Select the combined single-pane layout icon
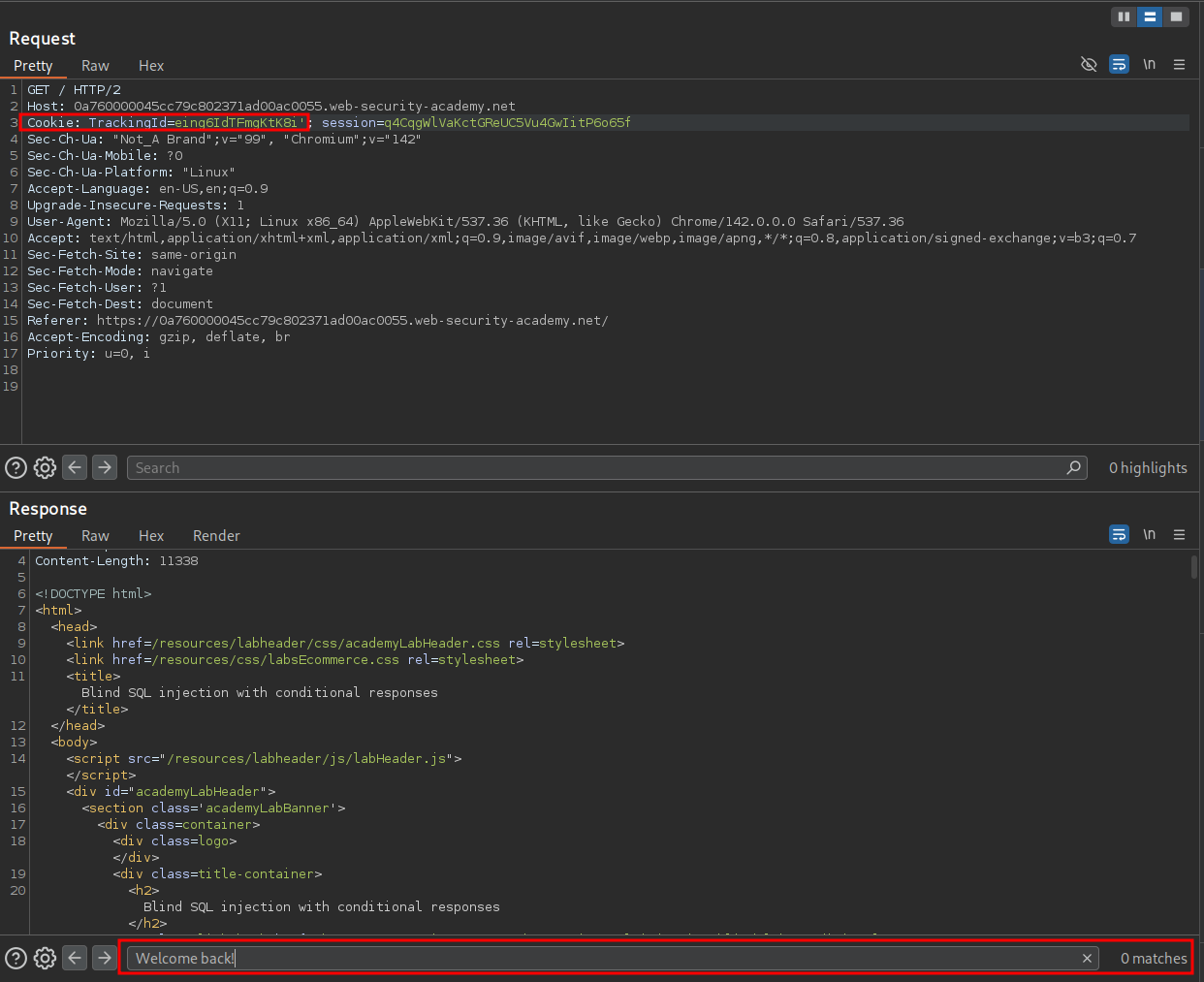The width and height of the screenshot is (1204, 982). point(1176,16)
